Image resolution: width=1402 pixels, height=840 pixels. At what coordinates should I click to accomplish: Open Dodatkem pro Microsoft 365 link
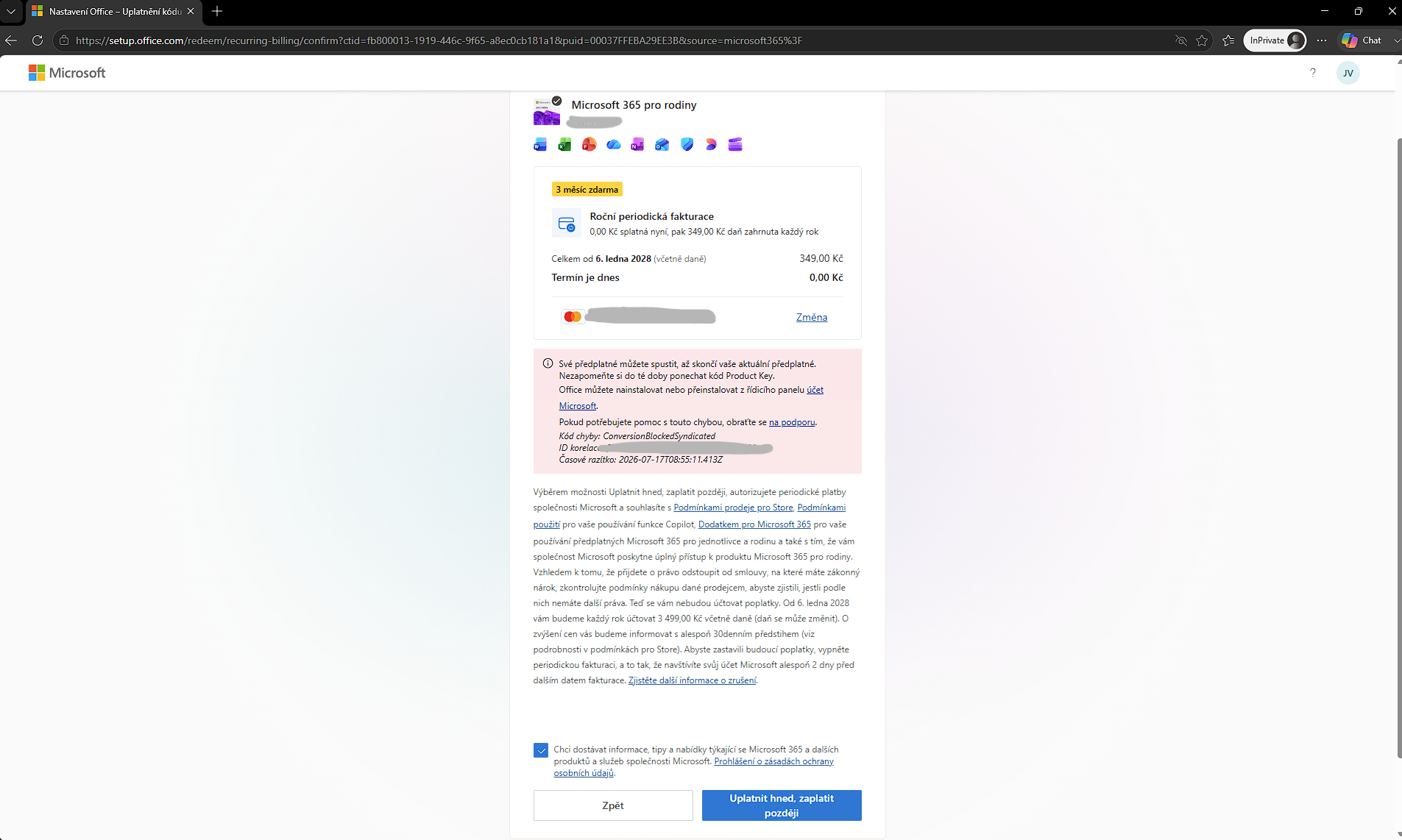coord(754,524)
